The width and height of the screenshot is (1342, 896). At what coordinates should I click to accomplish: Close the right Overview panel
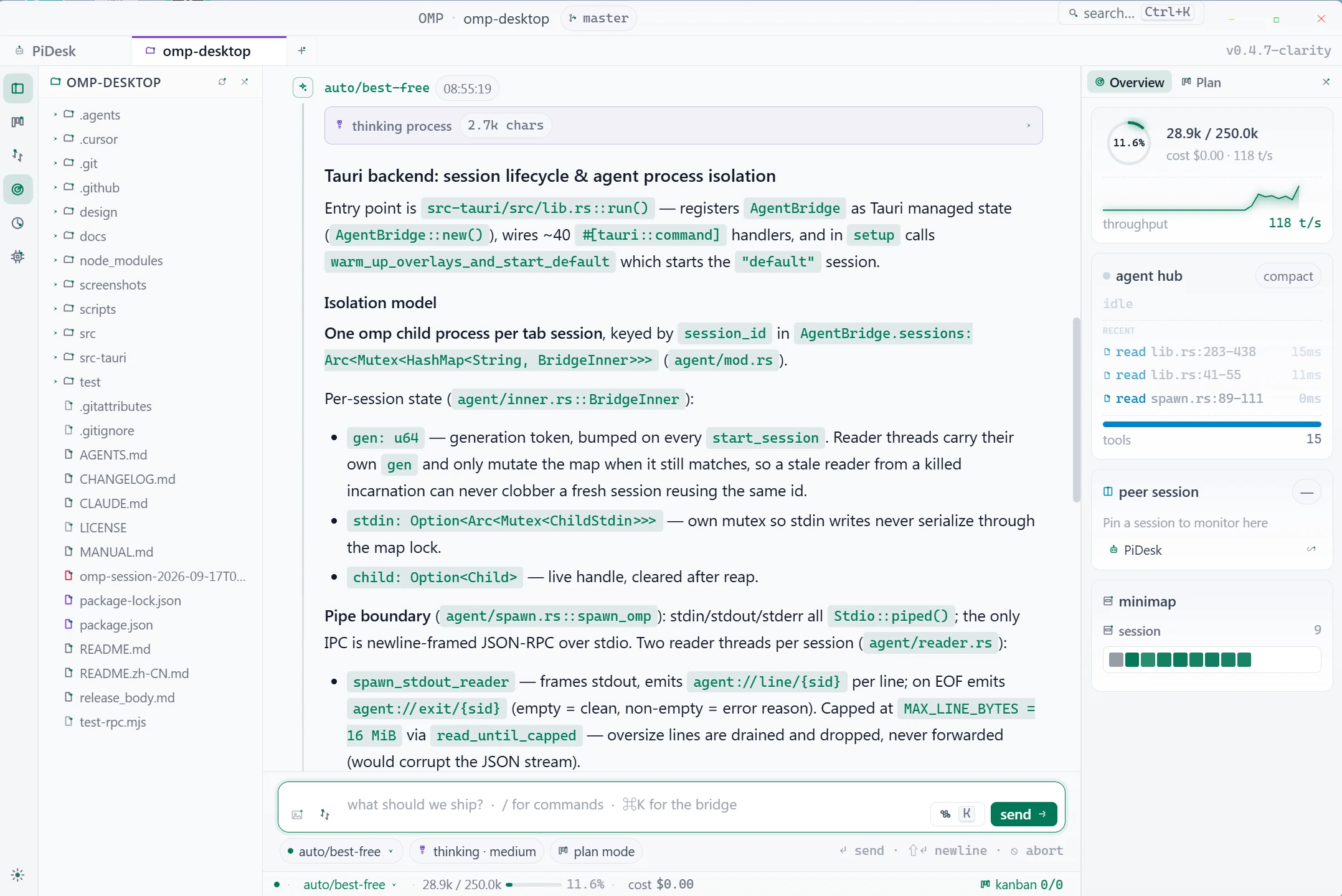(1326, 82)
